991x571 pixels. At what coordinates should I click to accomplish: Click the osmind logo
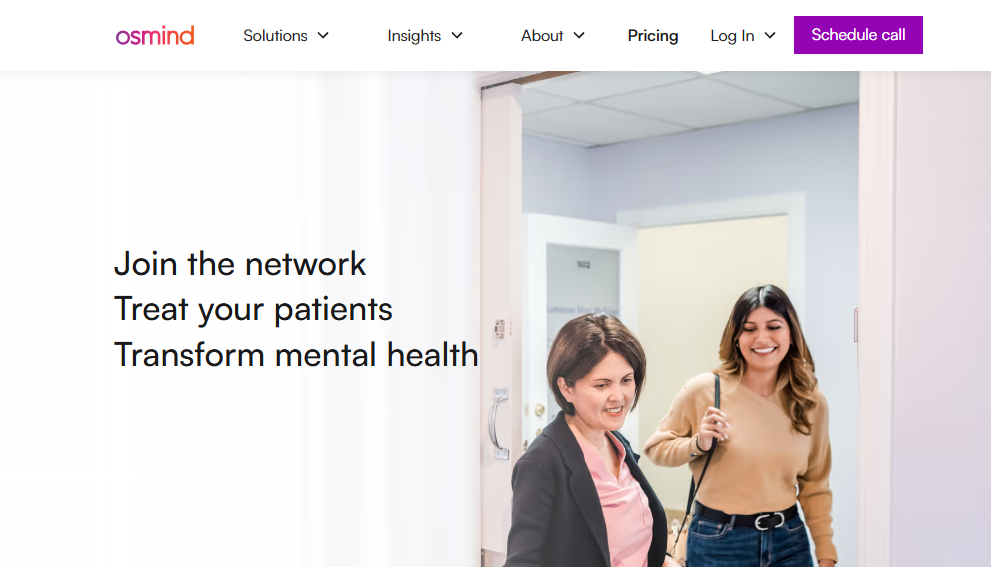point(155,35)
